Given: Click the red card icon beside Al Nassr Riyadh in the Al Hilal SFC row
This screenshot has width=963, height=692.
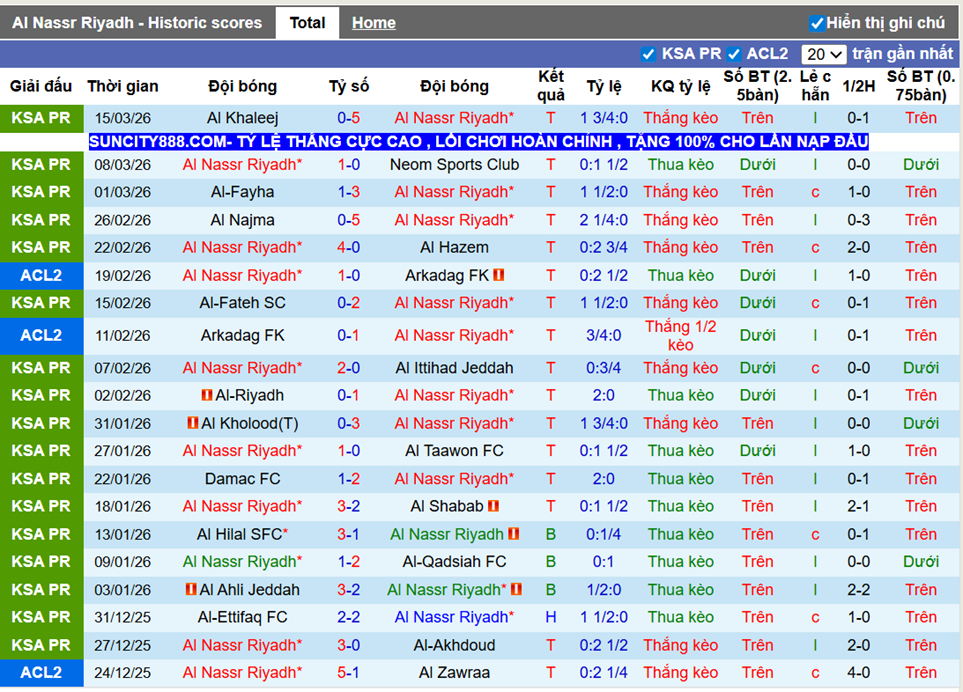Looking at the screenshot, I should (x=513, y=535).
